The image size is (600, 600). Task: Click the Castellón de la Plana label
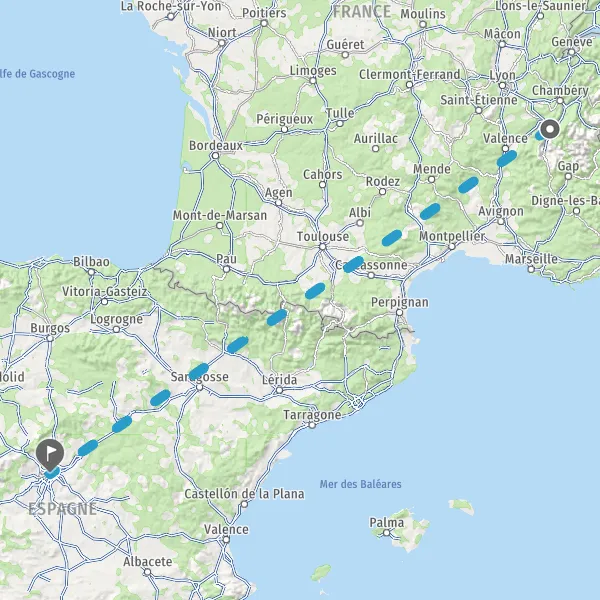click(244, 494)
